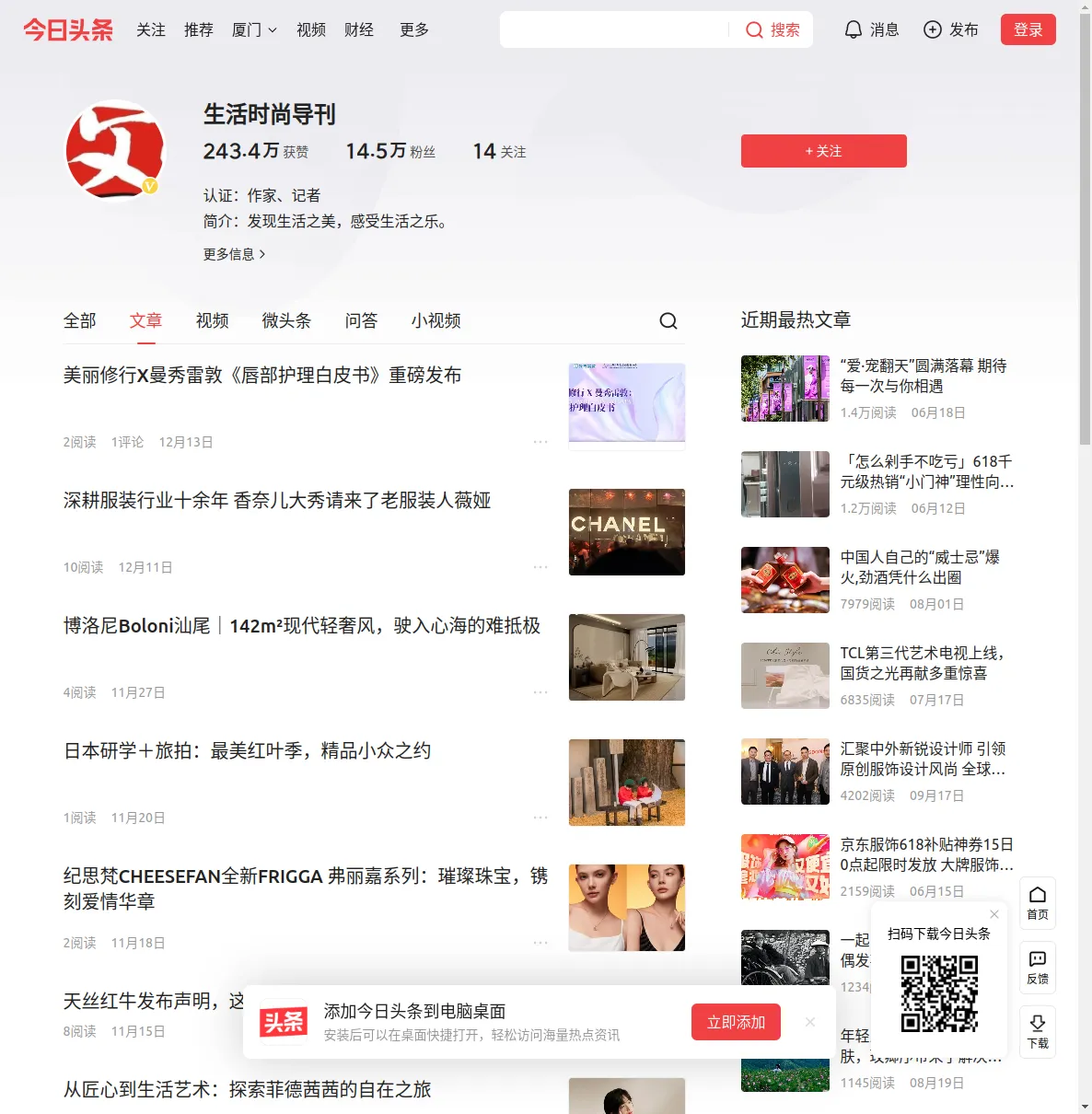
Task: Open the 爱·宠翻天 hot article thumbnail
Action: pos(785,389)
